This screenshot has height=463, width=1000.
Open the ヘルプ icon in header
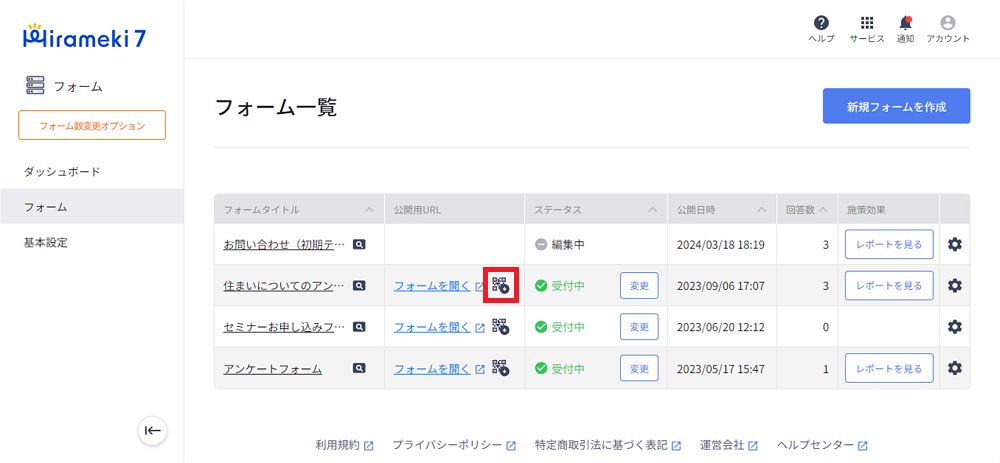[x=821, y=24]
